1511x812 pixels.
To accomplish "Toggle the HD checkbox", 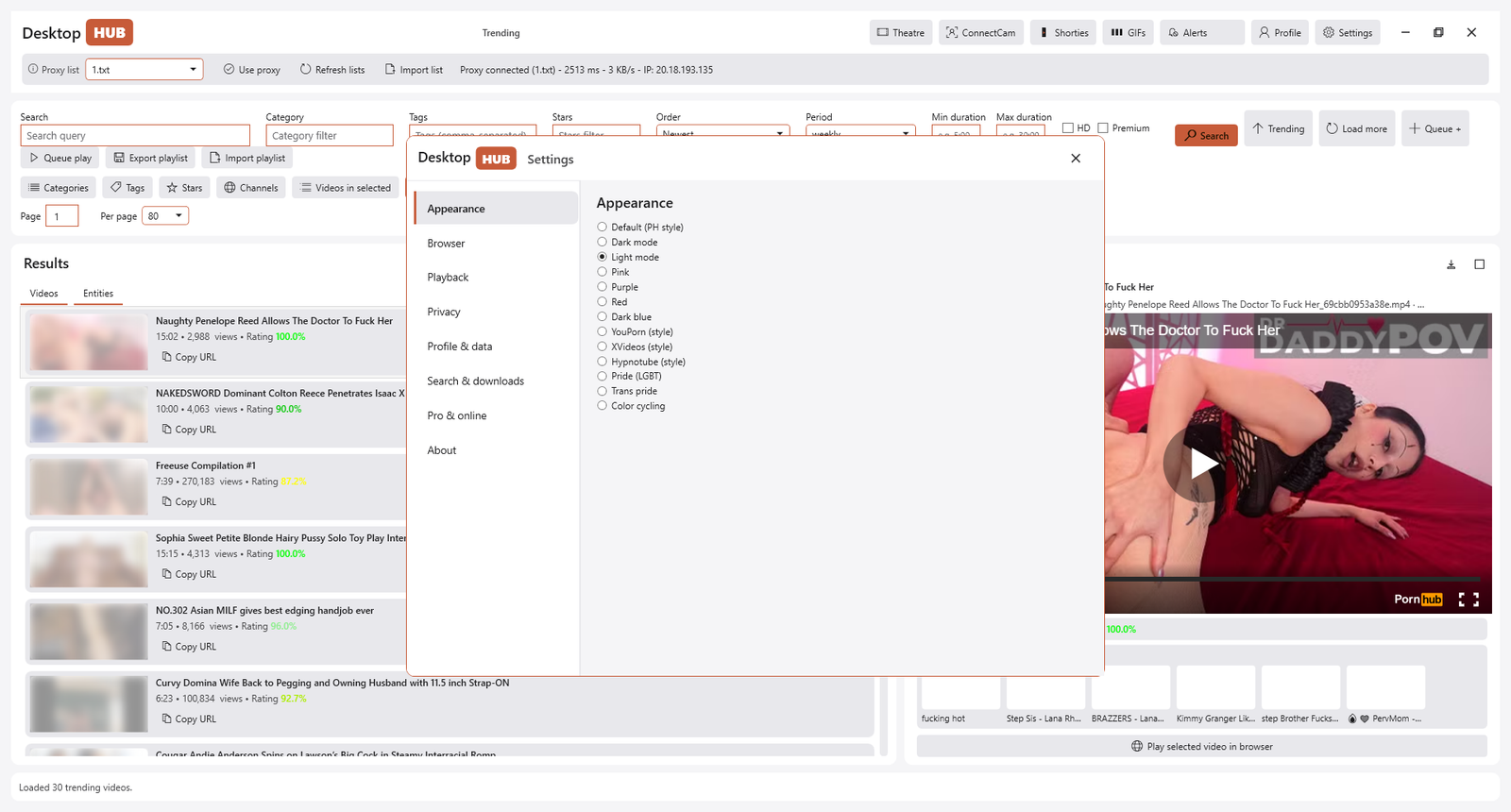I will tap(1077, 128).
